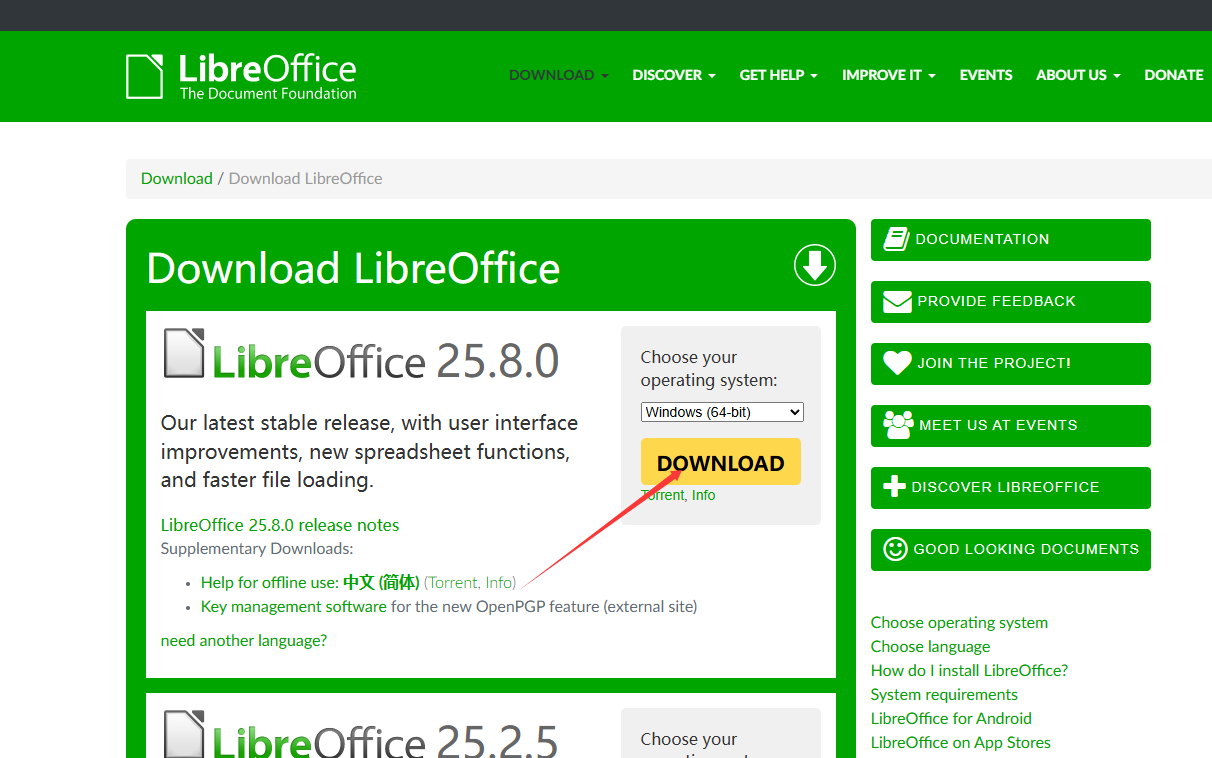Image resolution: width=1212 pixels, height=758 pixels.
Task: Open the Windows (64-bit) operating system dropdown
Action: [721, 411]
